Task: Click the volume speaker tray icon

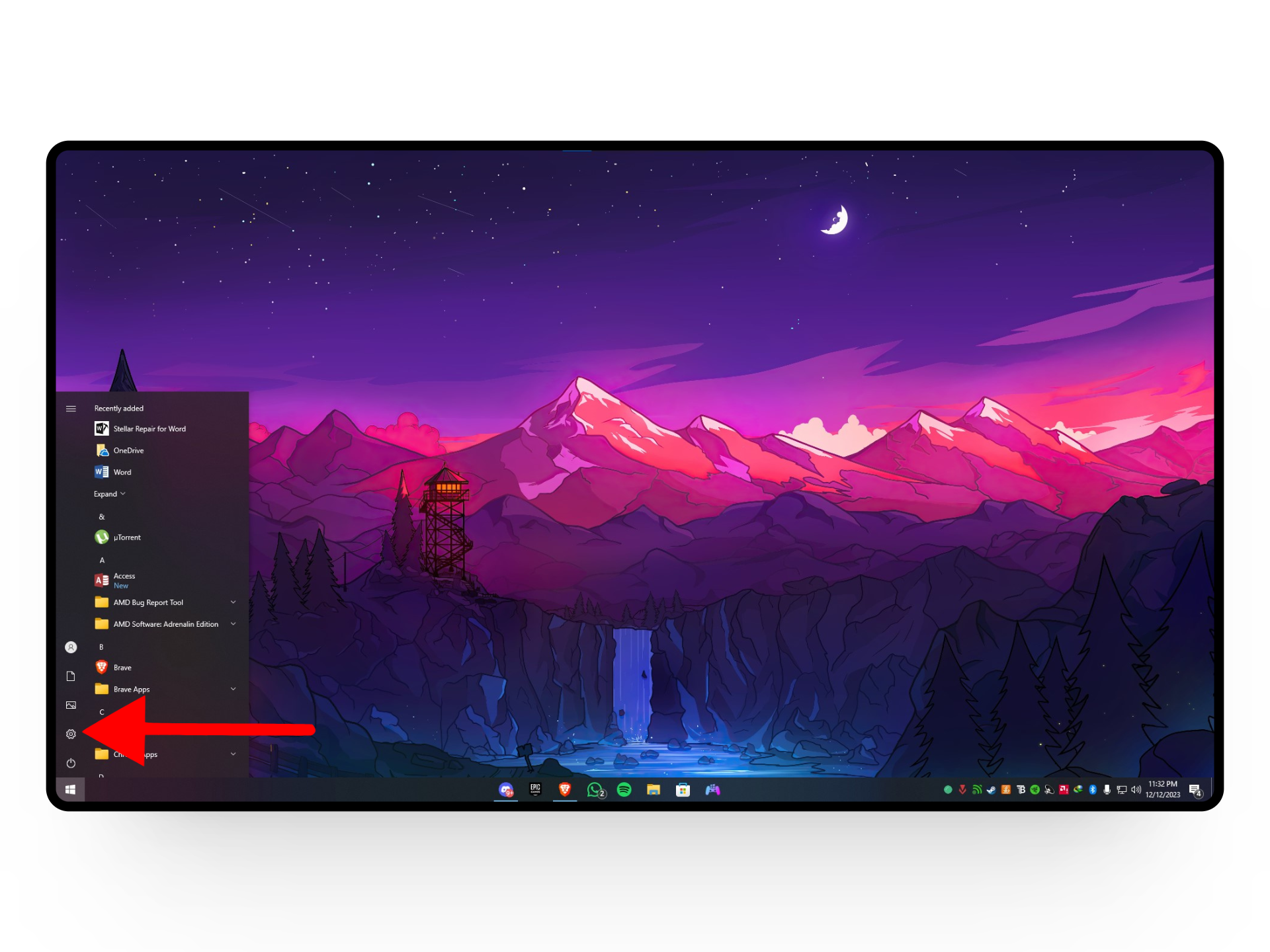Action: (1136, 789)
